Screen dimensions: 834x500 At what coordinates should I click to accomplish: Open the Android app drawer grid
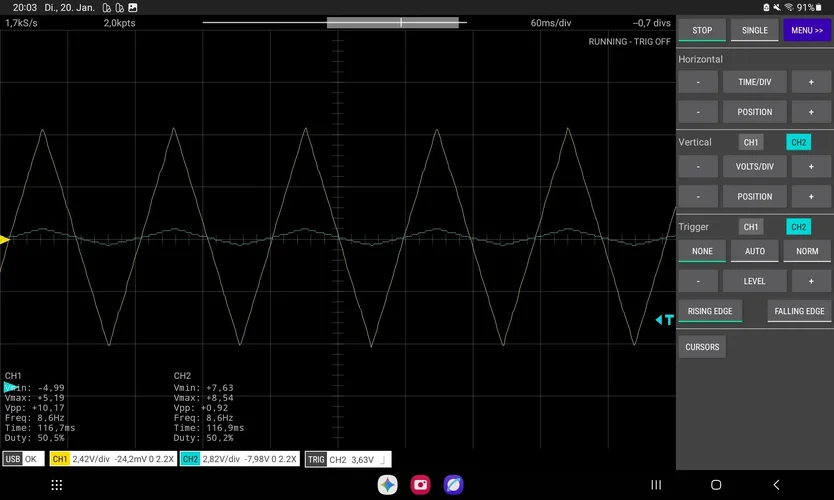tap(56, 485)
